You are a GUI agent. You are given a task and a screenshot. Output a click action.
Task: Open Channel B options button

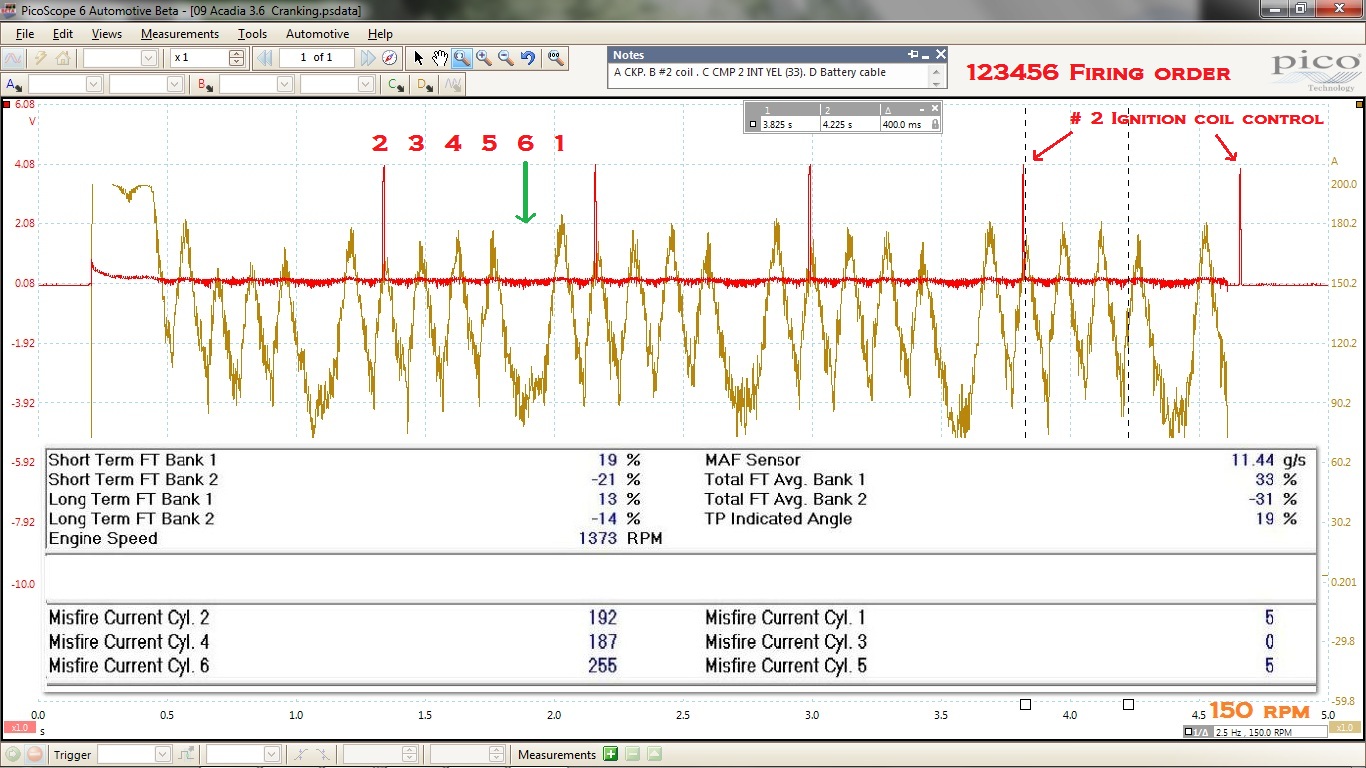[206, 85]
